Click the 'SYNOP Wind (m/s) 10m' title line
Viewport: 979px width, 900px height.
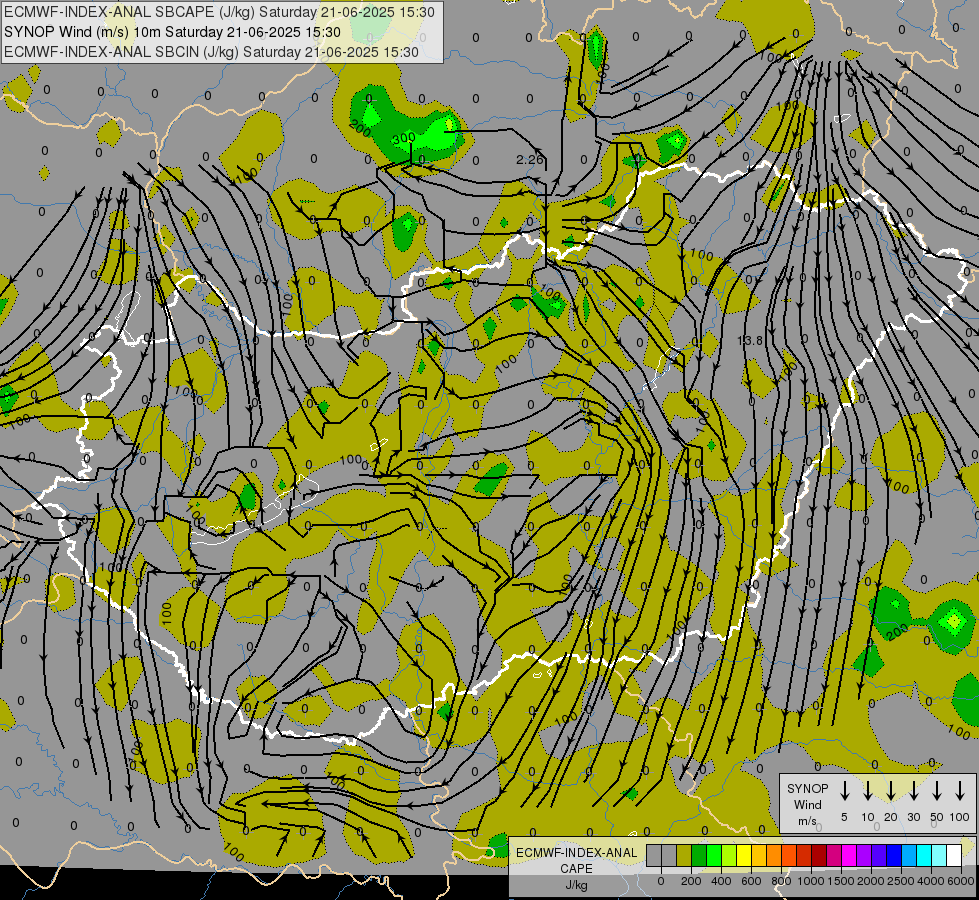coord(172,32)
